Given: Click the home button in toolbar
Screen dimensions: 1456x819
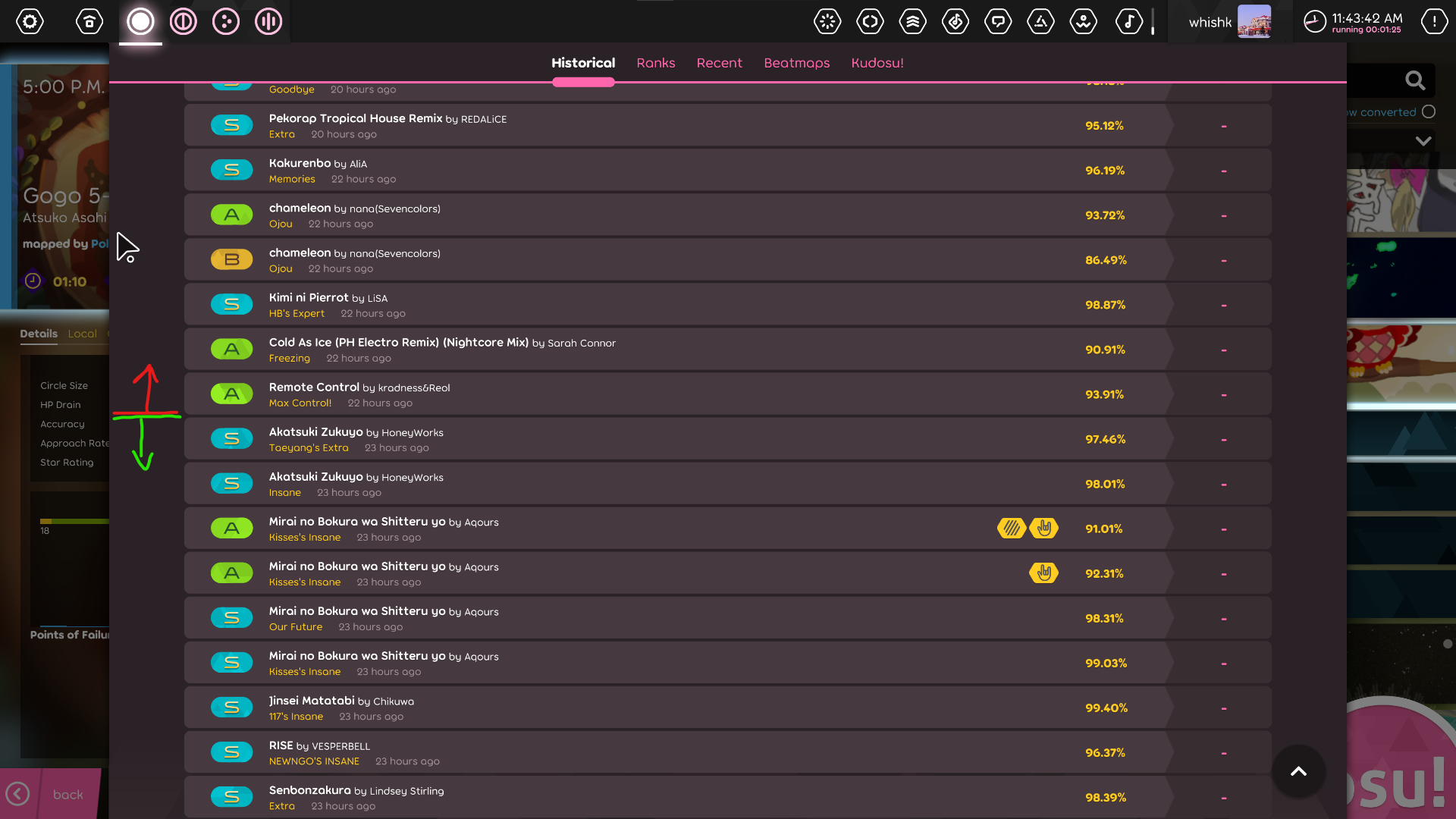Looking at the screenshot, I should pos(89,21).
